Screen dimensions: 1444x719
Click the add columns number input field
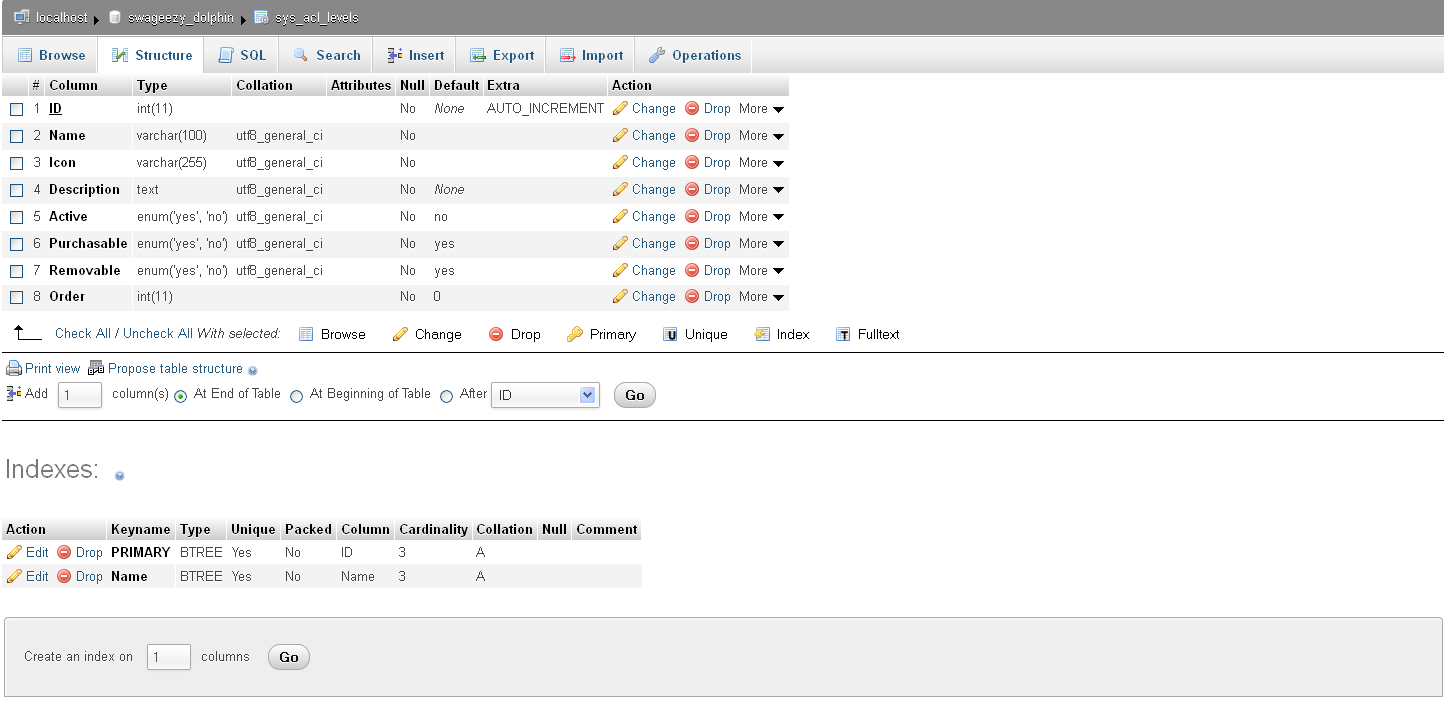click(79, 395)
